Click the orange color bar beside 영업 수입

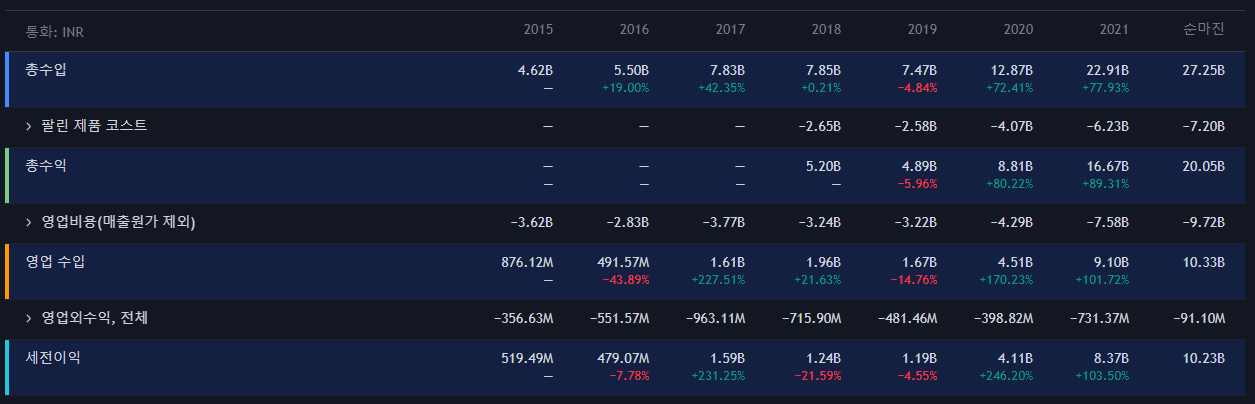click(x=7, y=271)
